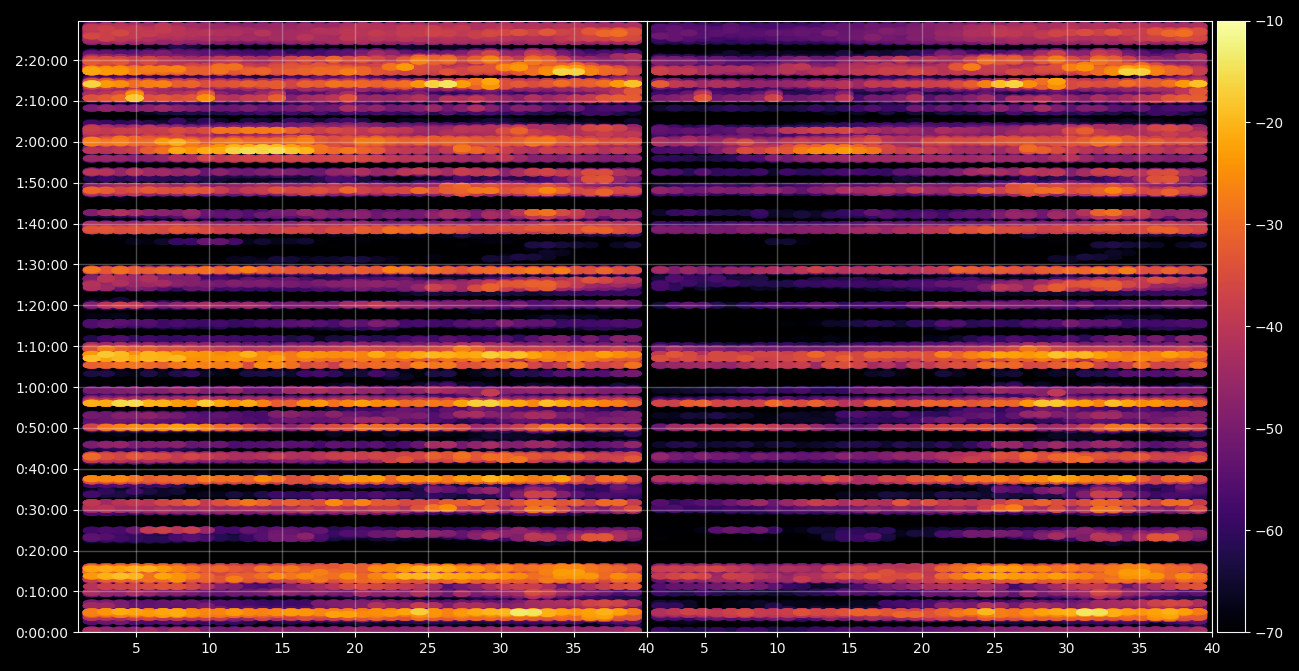The width and height of the screenshot is (1299, 671).
Task: Click x-axis label 25 of the right subplot
Action: pyautogui.click(x=994, y=648)
